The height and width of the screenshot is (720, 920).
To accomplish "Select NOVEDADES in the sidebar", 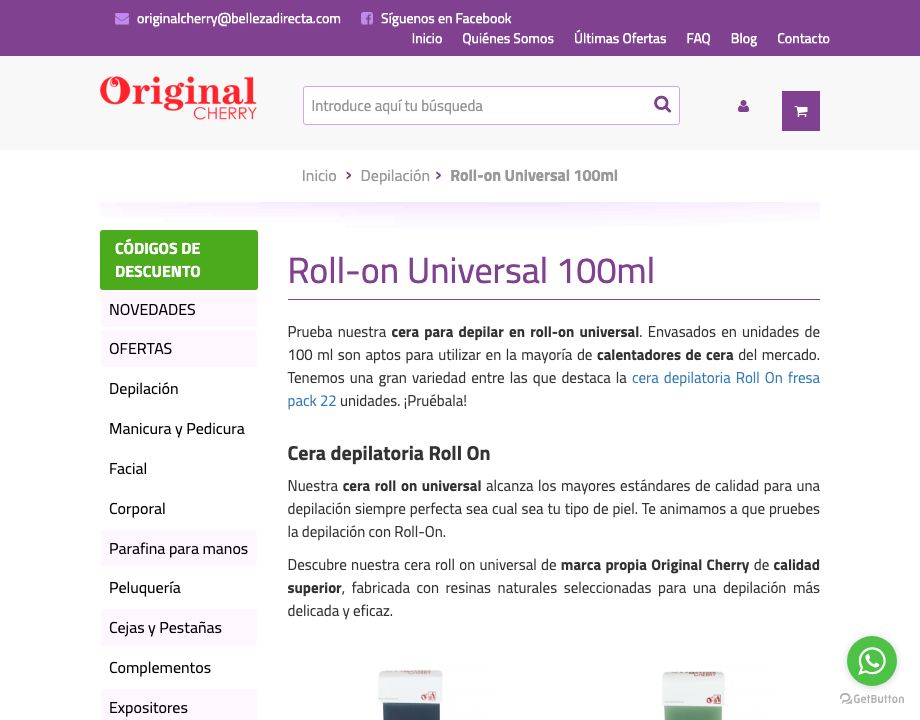I will [x=179, y=310].
